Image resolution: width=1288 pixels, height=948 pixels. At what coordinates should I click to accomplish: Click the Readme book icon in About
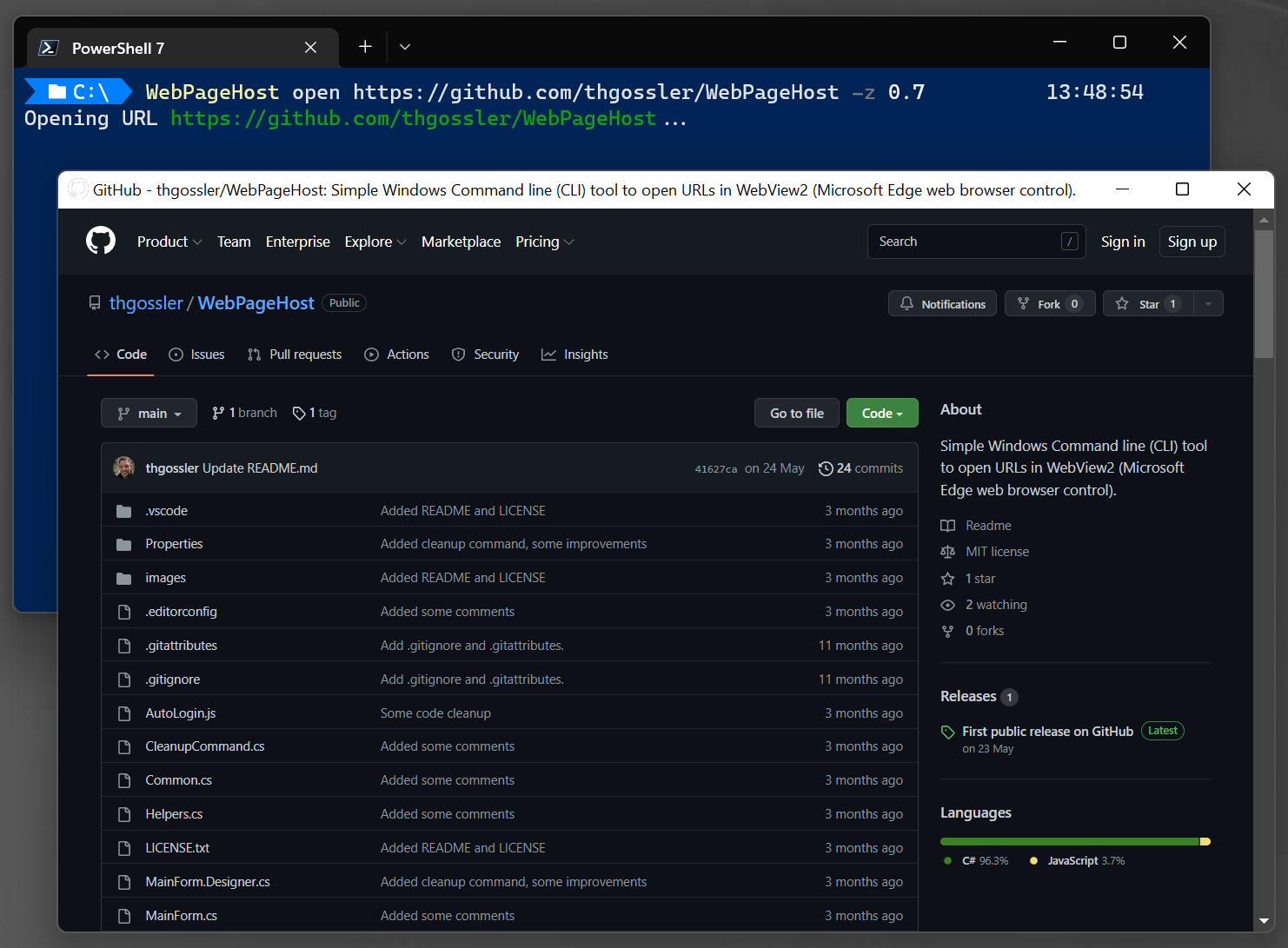tap(948, 526)
